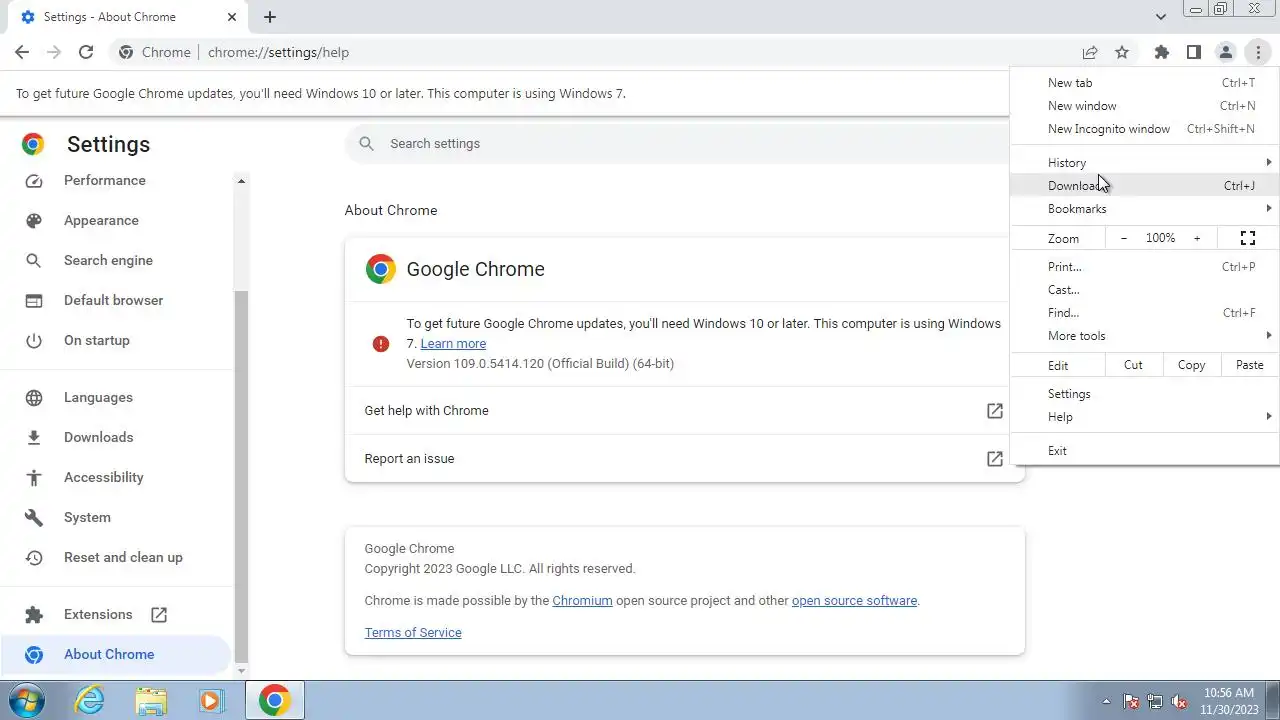1280x720 pixels.
Task: Choose Downloads from Chrome menu
Action: coord(1145,185)
